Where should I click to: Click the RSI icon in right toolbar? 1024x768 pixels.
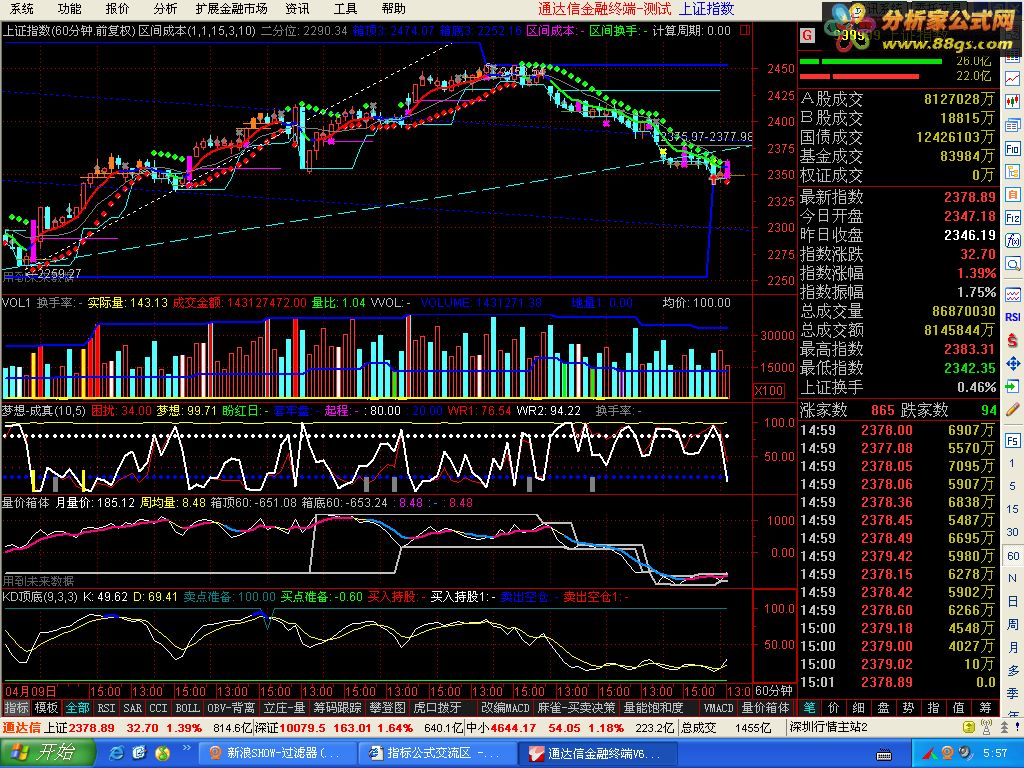tap(1013, 317)
